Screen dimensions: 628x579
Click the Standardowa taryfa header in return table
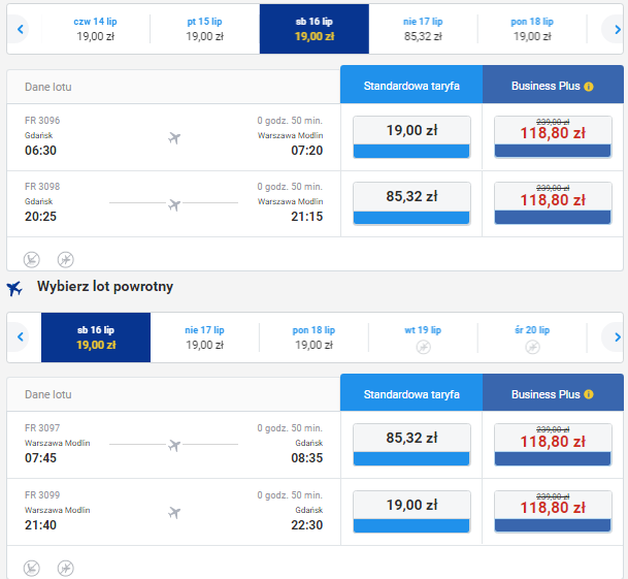pyautogui.click(x=411, y=394)
